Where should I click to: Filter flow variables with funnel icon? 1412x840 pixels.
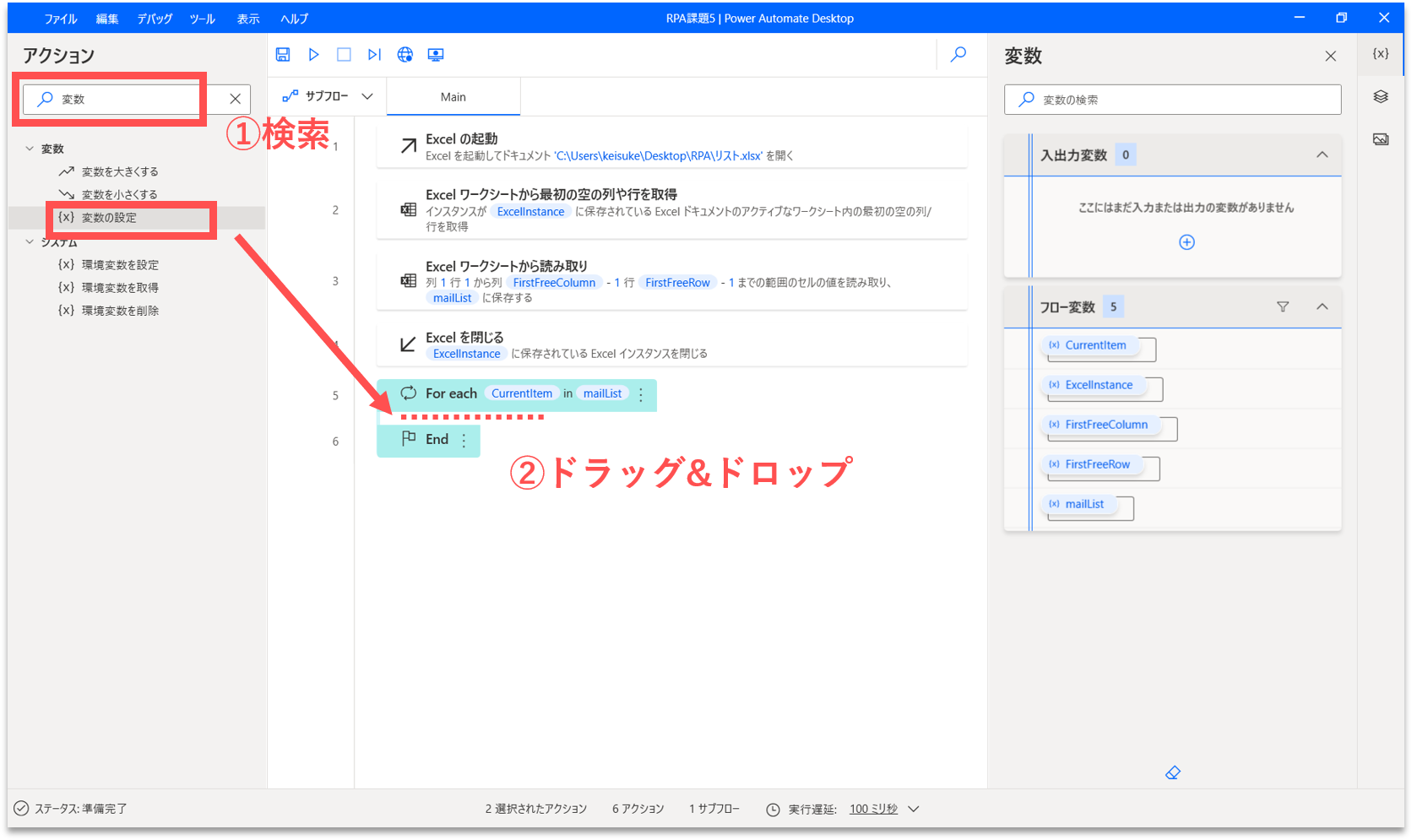[1283, 307]
